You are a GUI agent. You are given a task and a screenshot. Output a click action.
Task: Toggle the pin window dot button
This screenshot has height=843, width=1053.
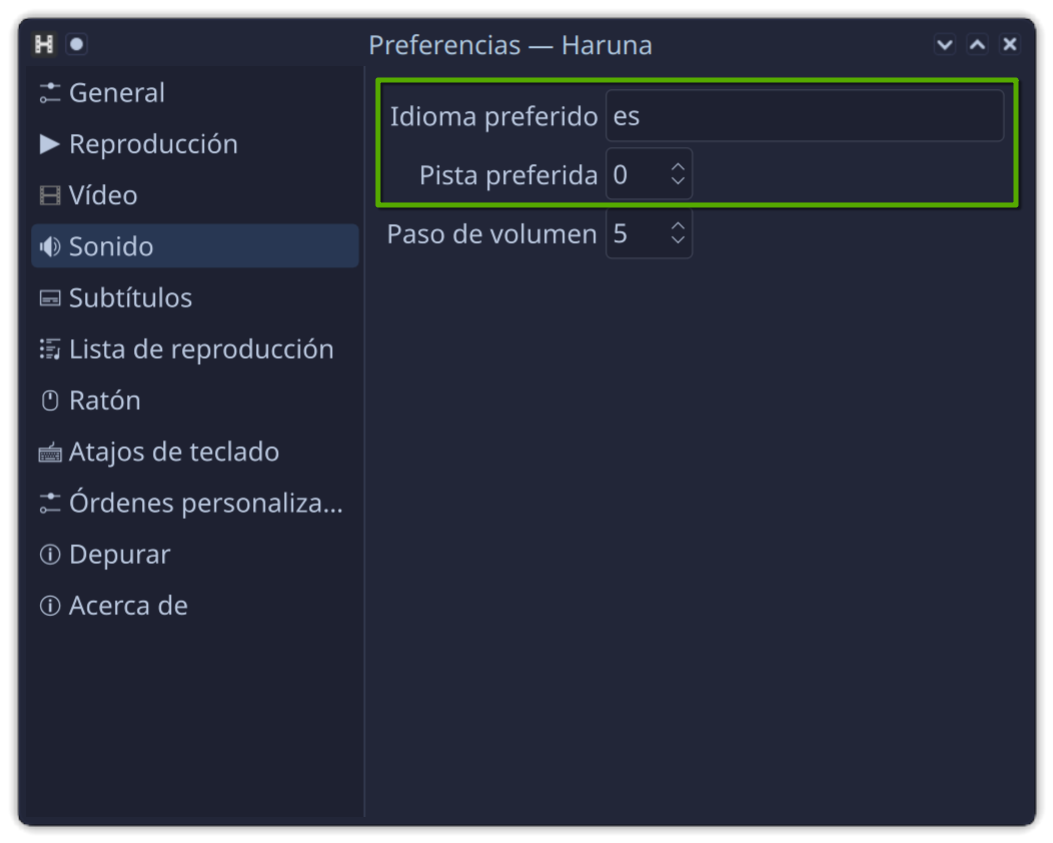(77, 44)
